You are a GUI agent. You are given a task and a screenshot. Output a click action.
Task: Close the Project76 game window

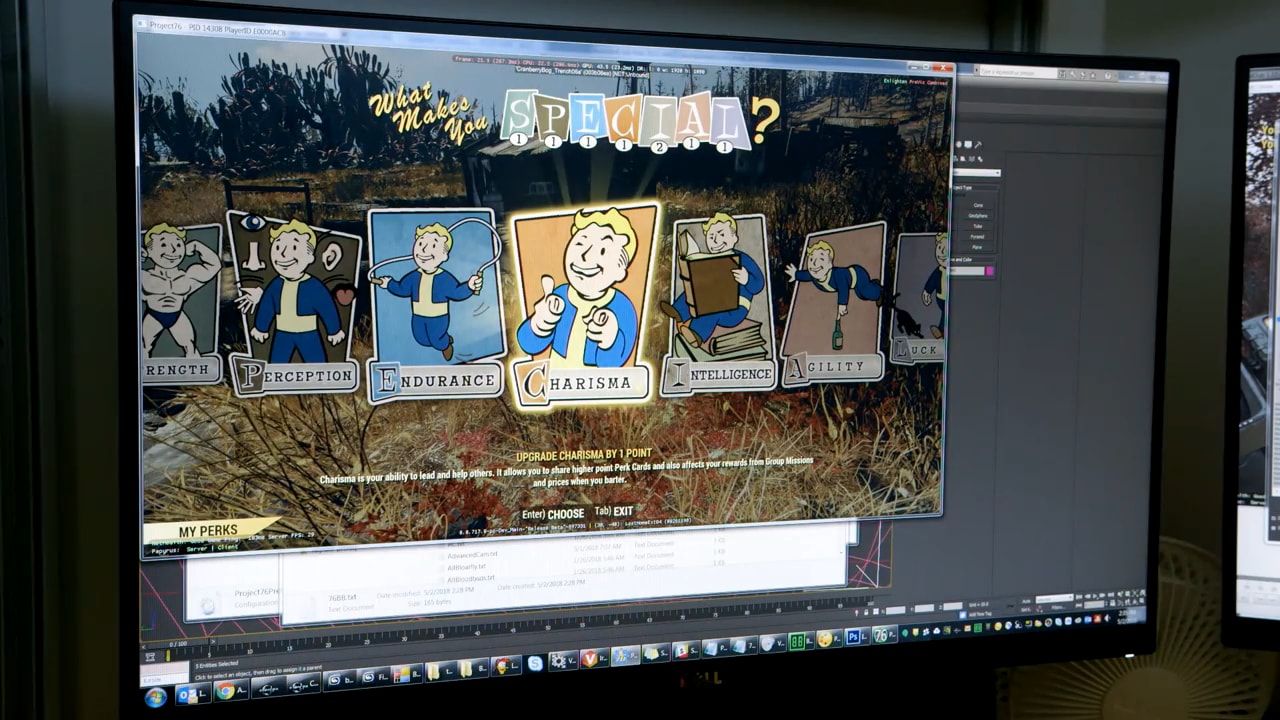pyautogui.click(x=942, y=68)
